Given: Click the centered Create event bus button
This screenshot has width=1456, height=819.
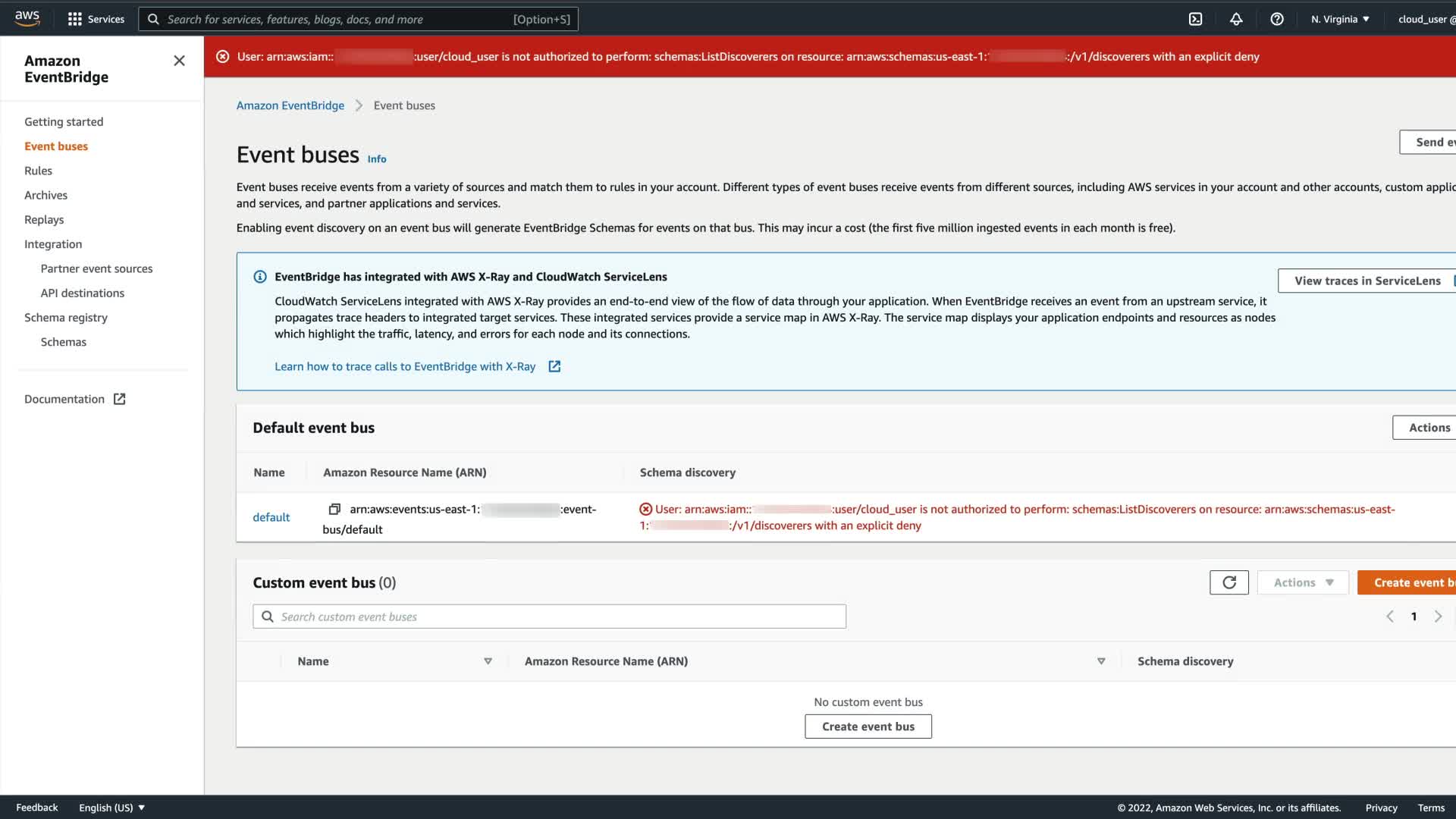Looking at the screenshot, I should click(x=868, y=726).
